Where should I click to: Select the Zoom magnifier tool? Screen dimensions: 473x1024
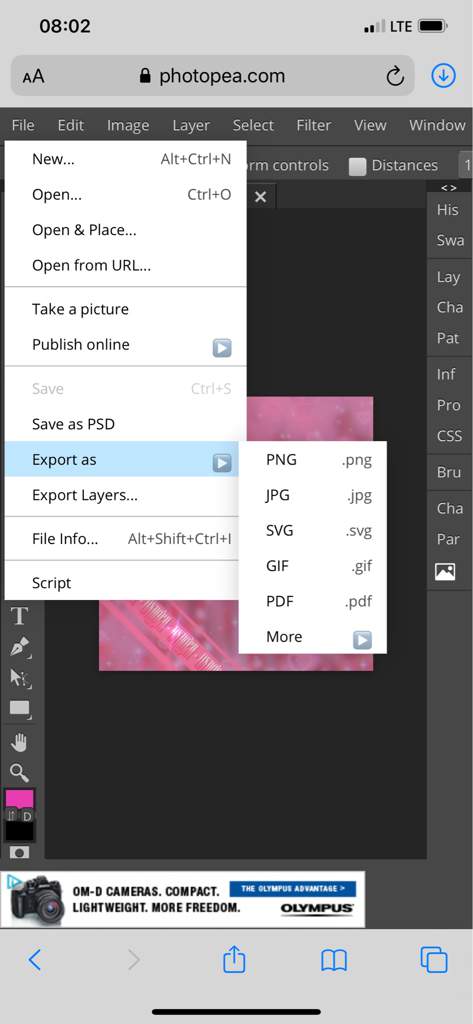click(x=20, y=773)
